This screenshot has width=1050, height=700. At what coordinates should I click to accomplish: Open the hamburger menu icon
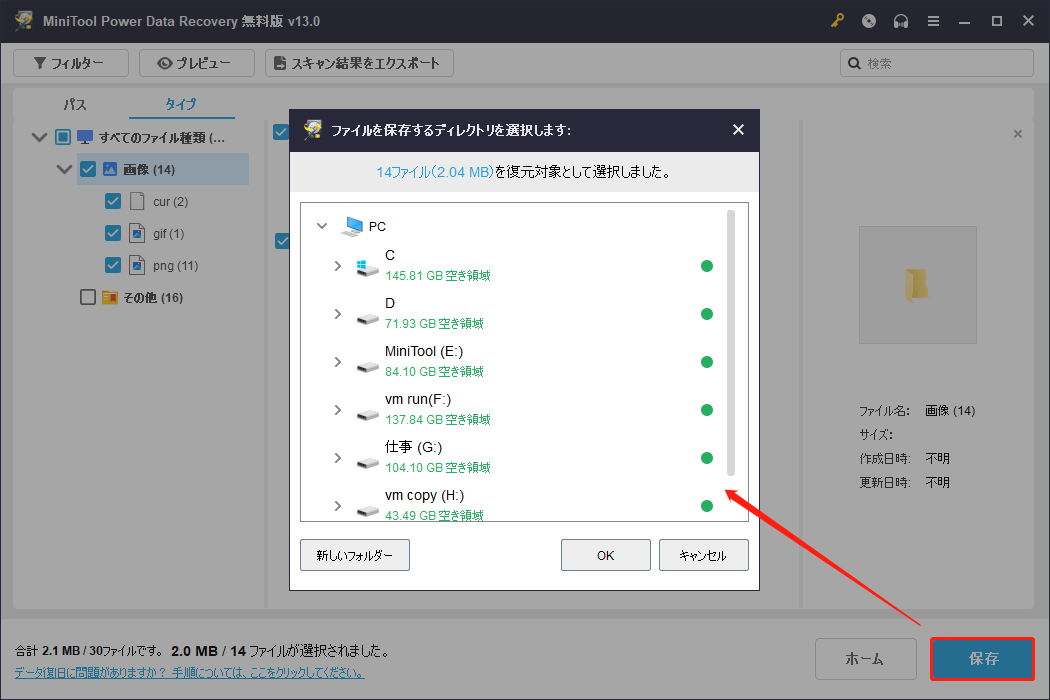pos(933,21)
